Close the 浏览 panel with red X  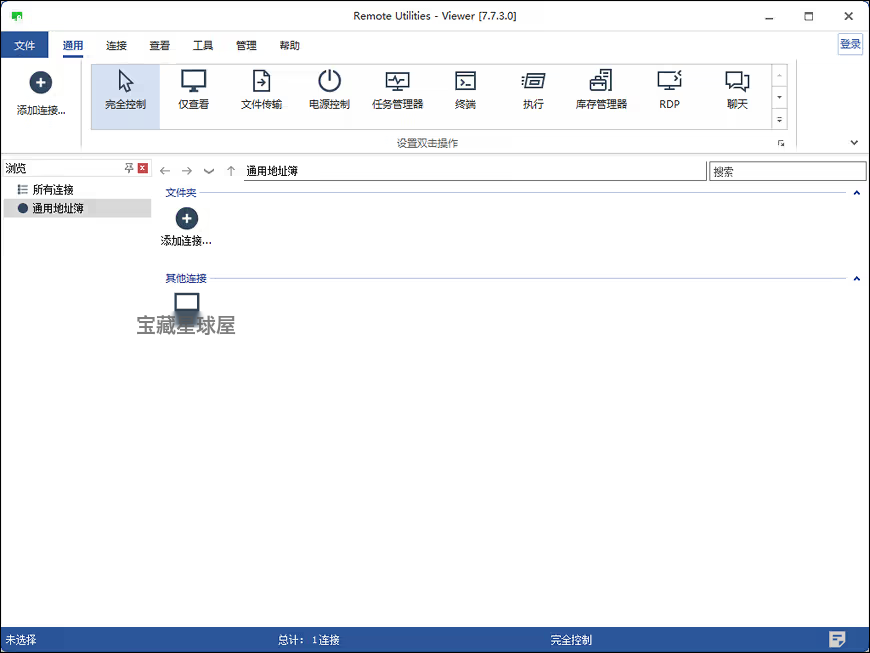143,168
